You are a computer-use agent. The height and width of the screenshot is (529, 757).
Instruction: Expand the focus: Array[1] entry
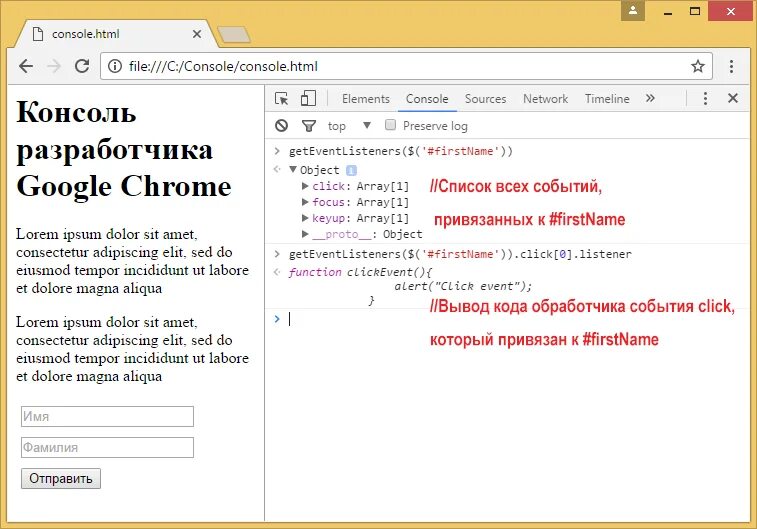(305, 202)
